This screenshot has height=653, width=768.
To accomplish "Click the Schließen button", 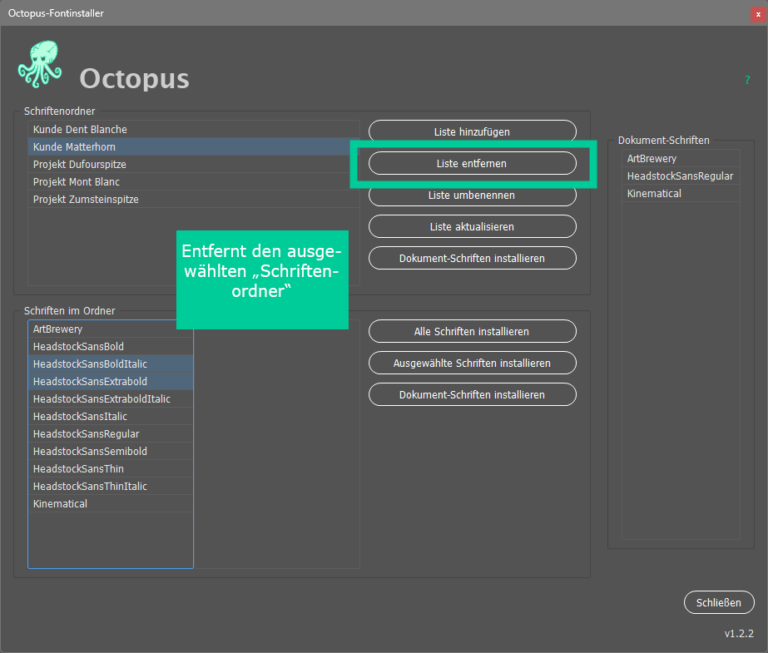I will point(719,603).
